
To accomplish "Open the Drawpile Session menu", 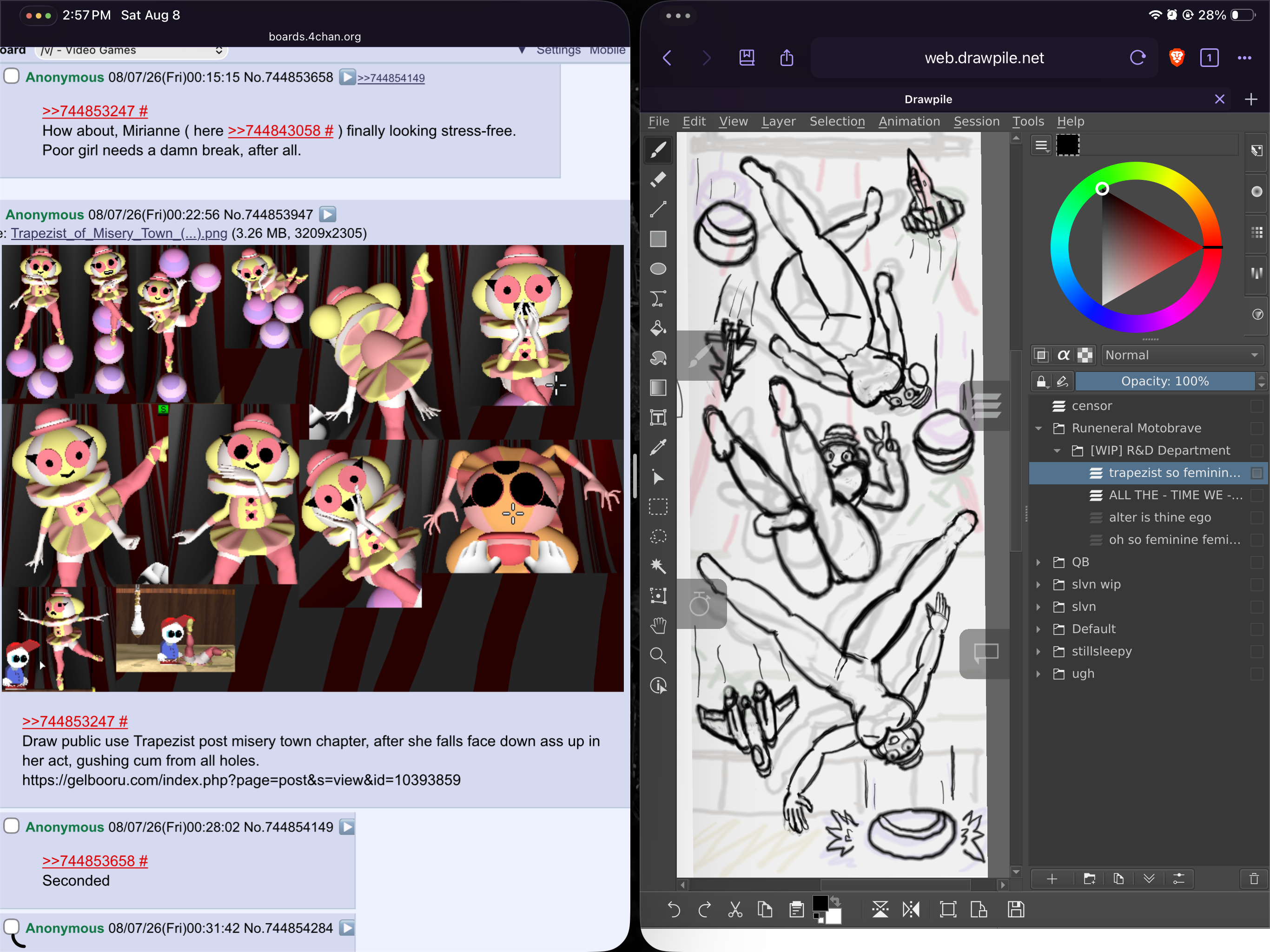I will point(976,121).
